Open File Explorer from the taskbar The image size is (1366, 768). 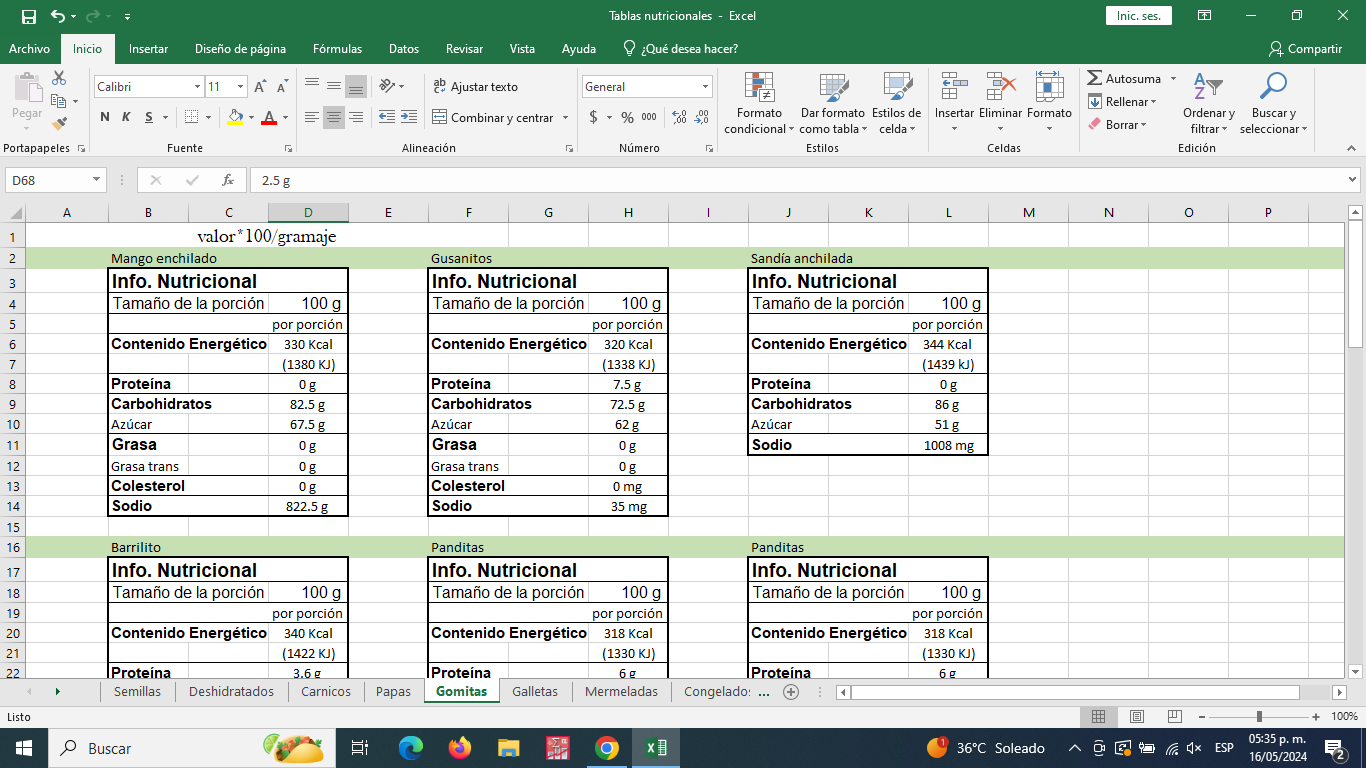tap(508, 748)
